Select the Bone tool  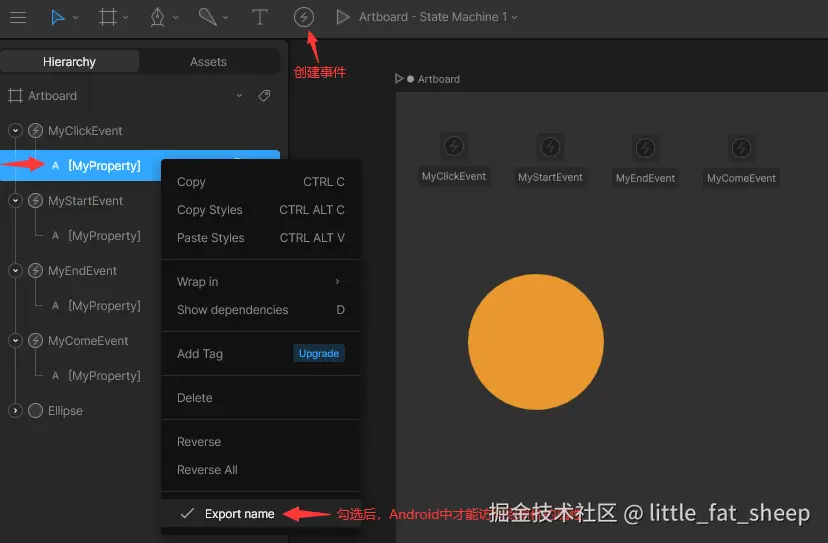pos(208,17)
